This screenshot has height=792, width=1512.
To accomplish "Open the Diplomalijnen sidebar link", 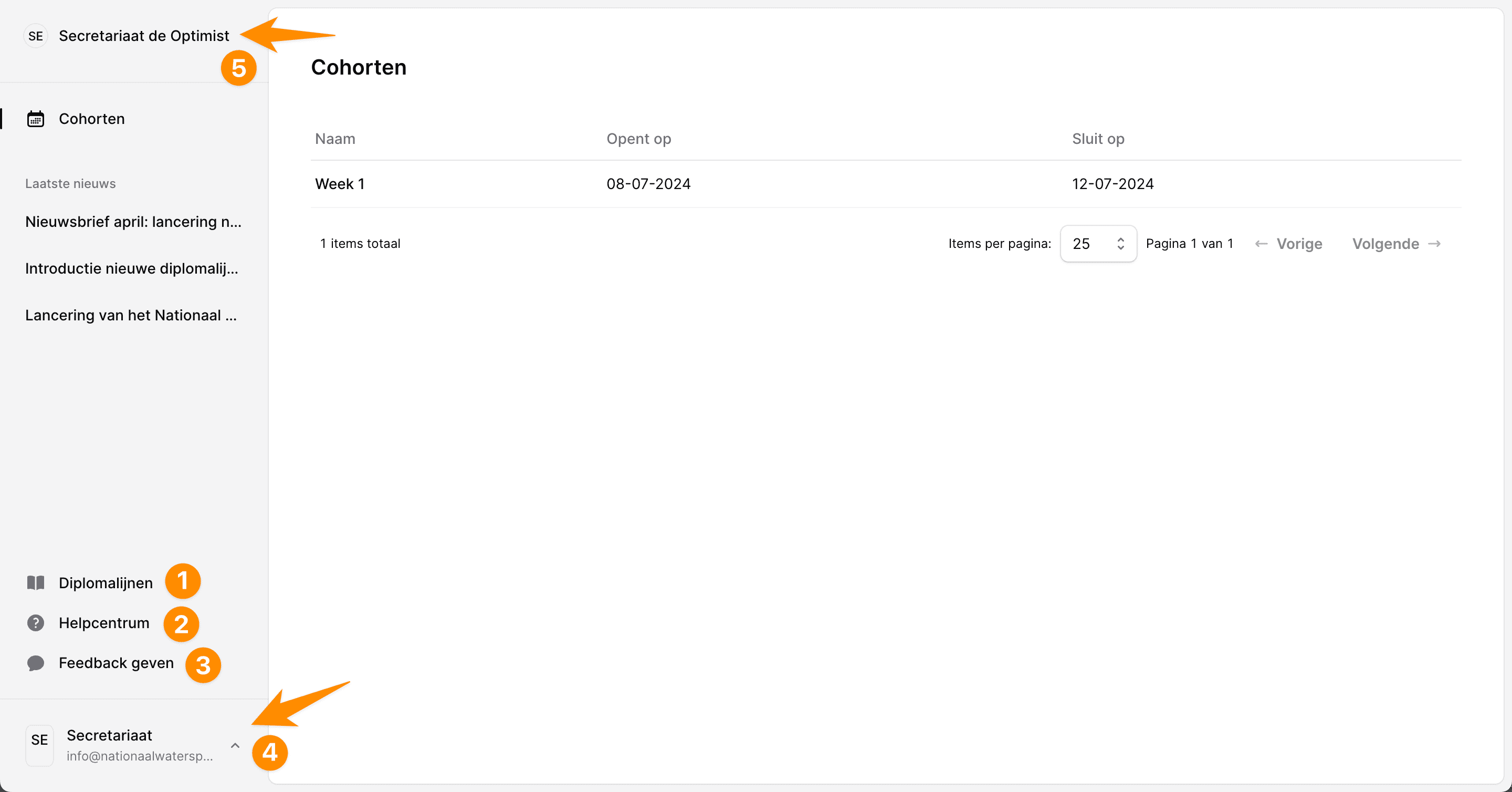I will 106,582.
